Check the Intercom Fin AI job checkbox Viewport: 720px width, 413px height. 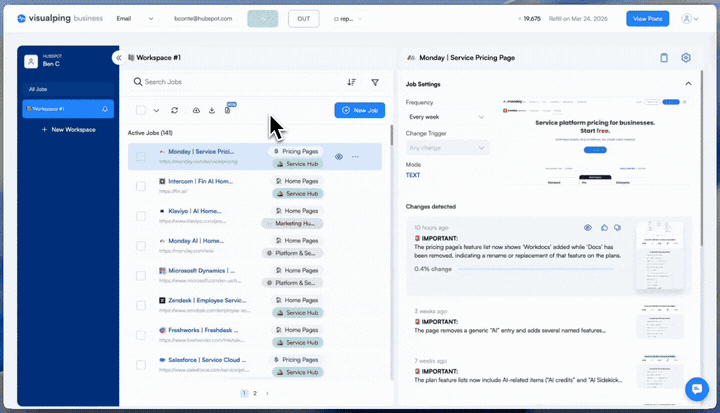[141, 187]
